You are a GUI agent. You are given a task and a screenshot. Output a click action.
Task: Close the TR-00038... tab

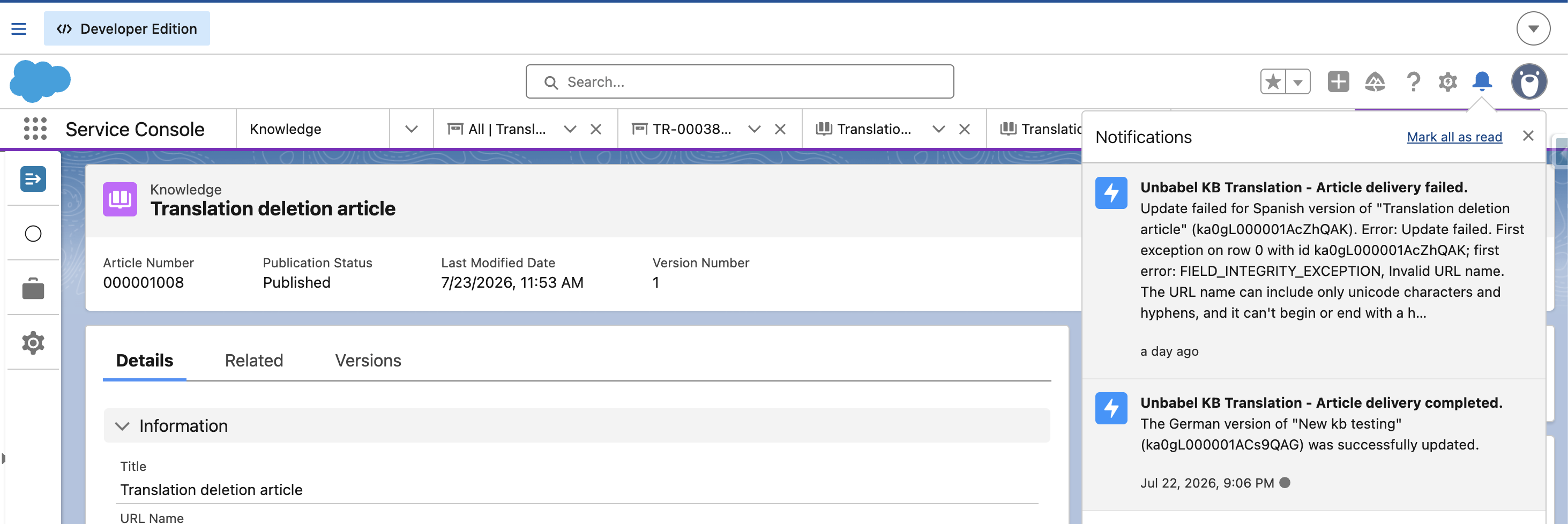(780, 129)
